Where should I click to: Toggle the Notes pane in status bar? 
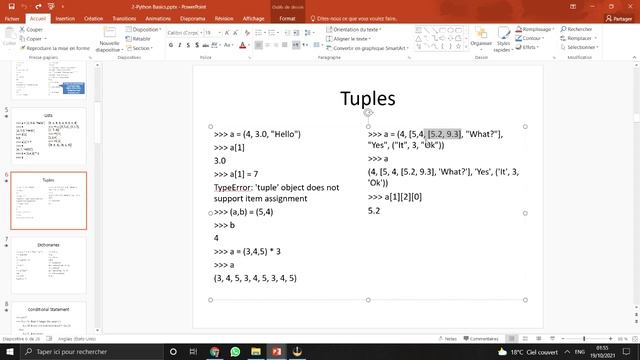tap(447, 339)
